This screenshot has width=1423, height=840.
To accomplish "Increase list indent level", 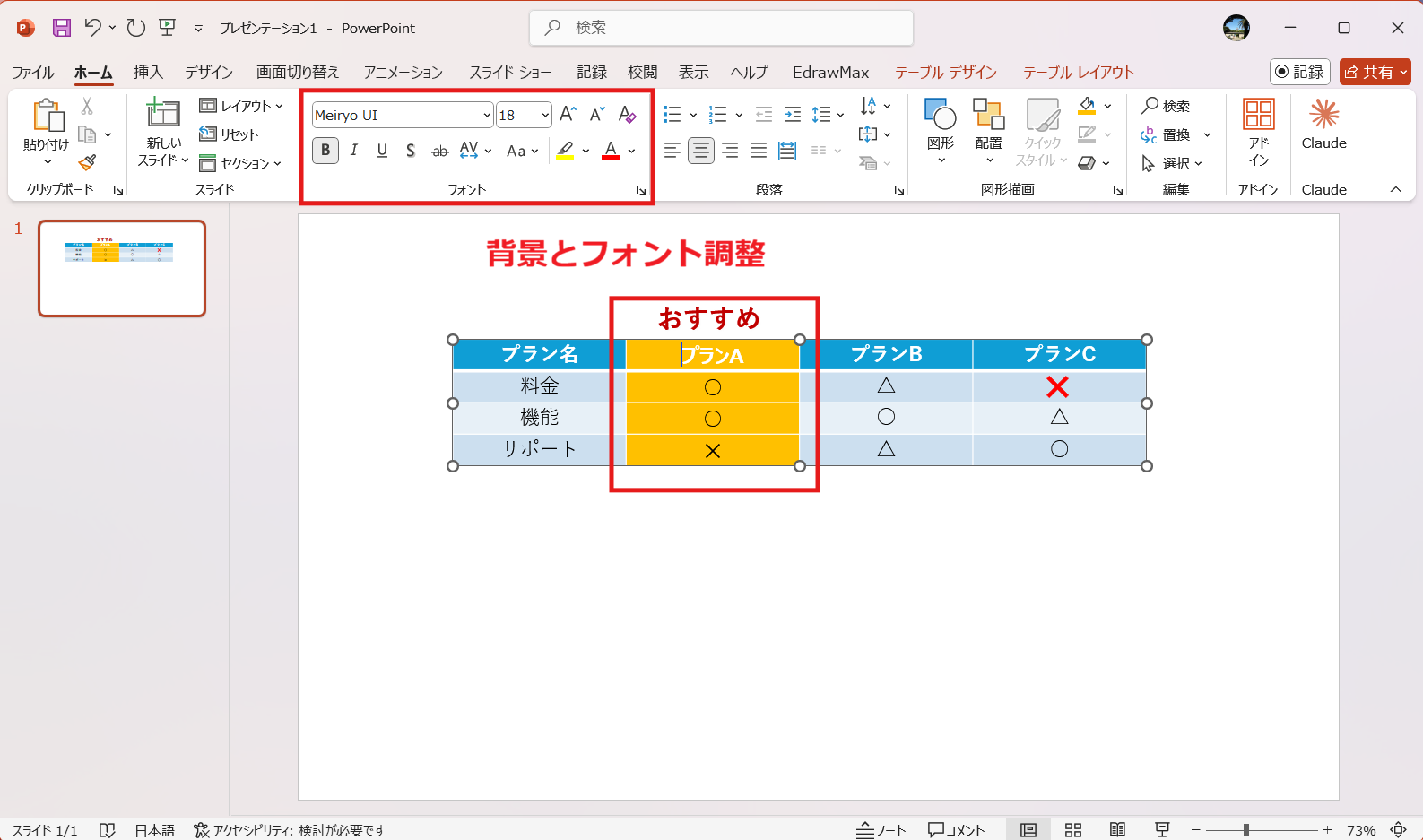I will tap(793, 115).
